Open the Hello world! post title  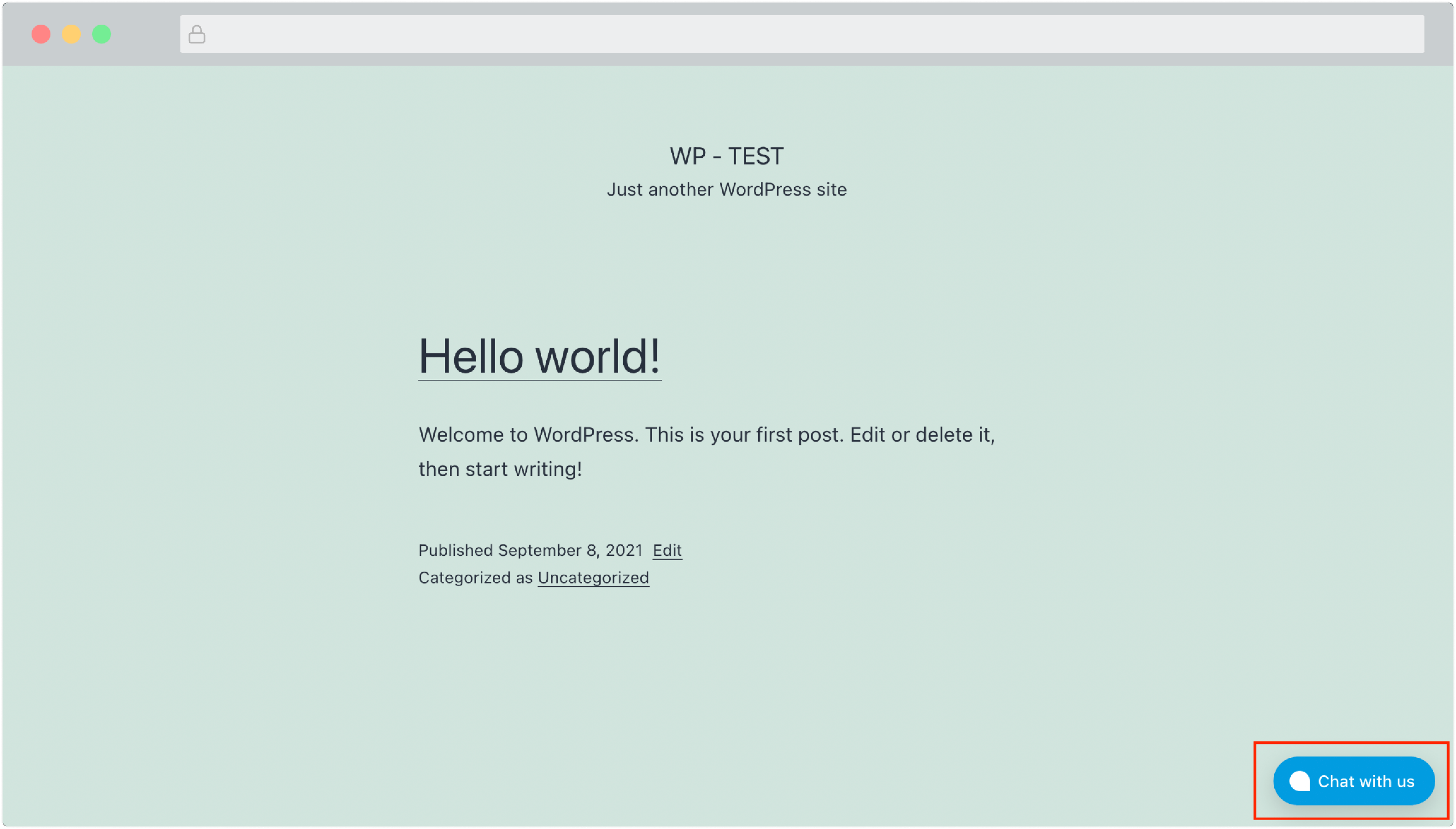(540, 356)
